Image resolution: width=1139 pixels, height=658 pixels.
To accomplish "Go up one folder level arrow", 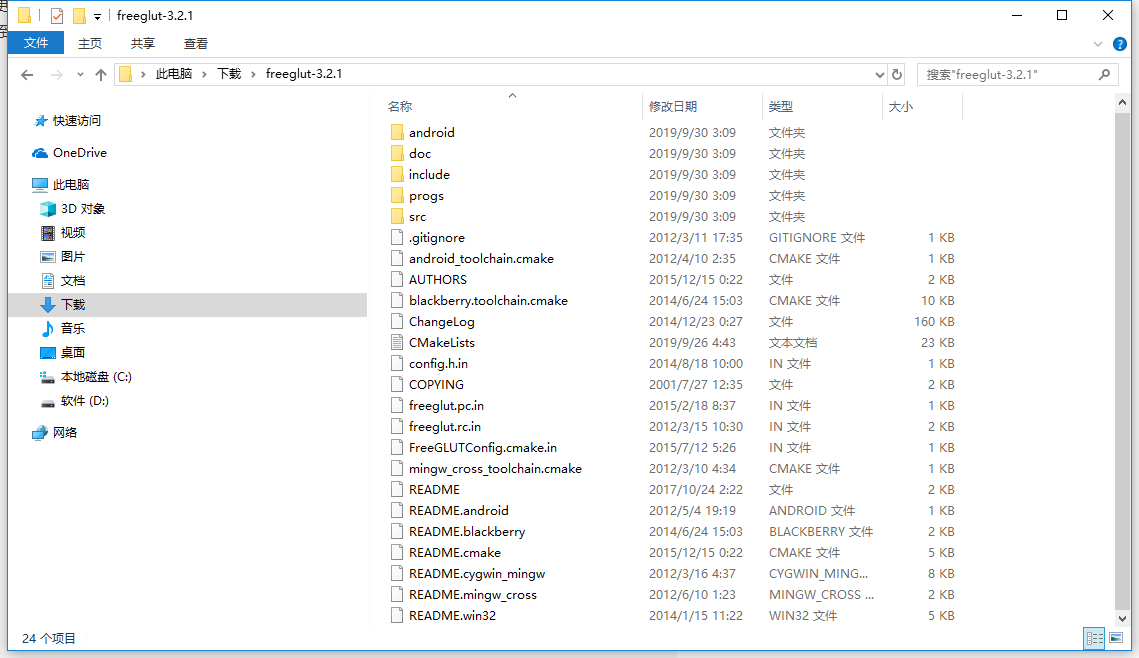I will pos(101,74).
